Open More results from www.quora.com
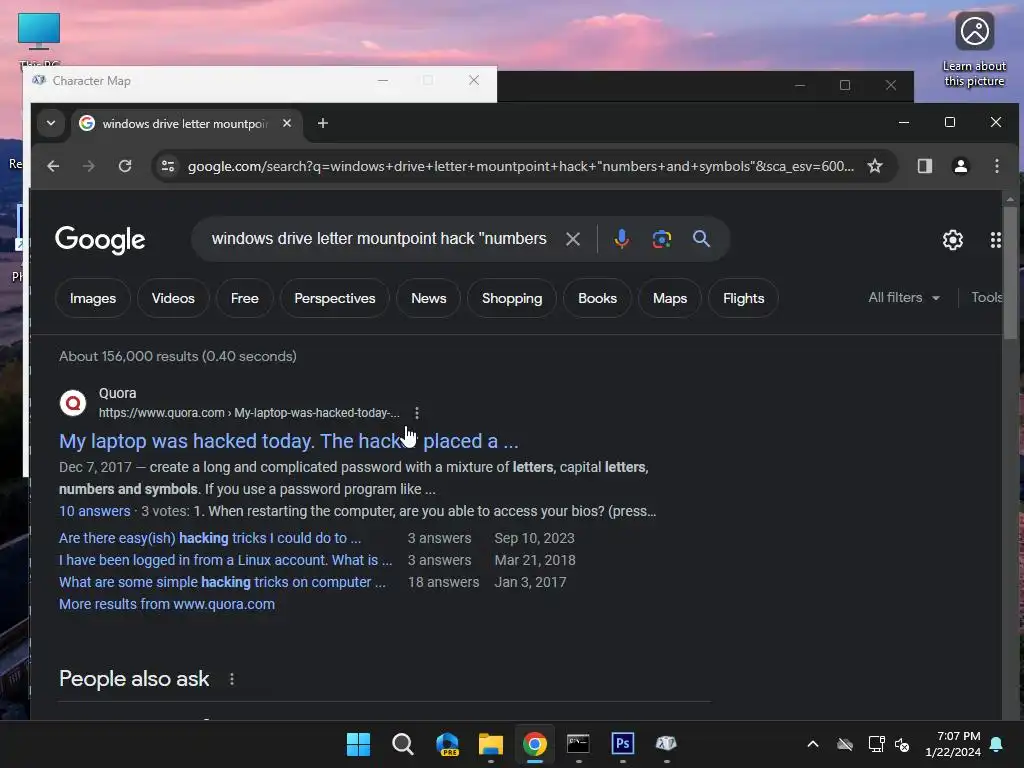1024x768 pixels. [167, 605]
